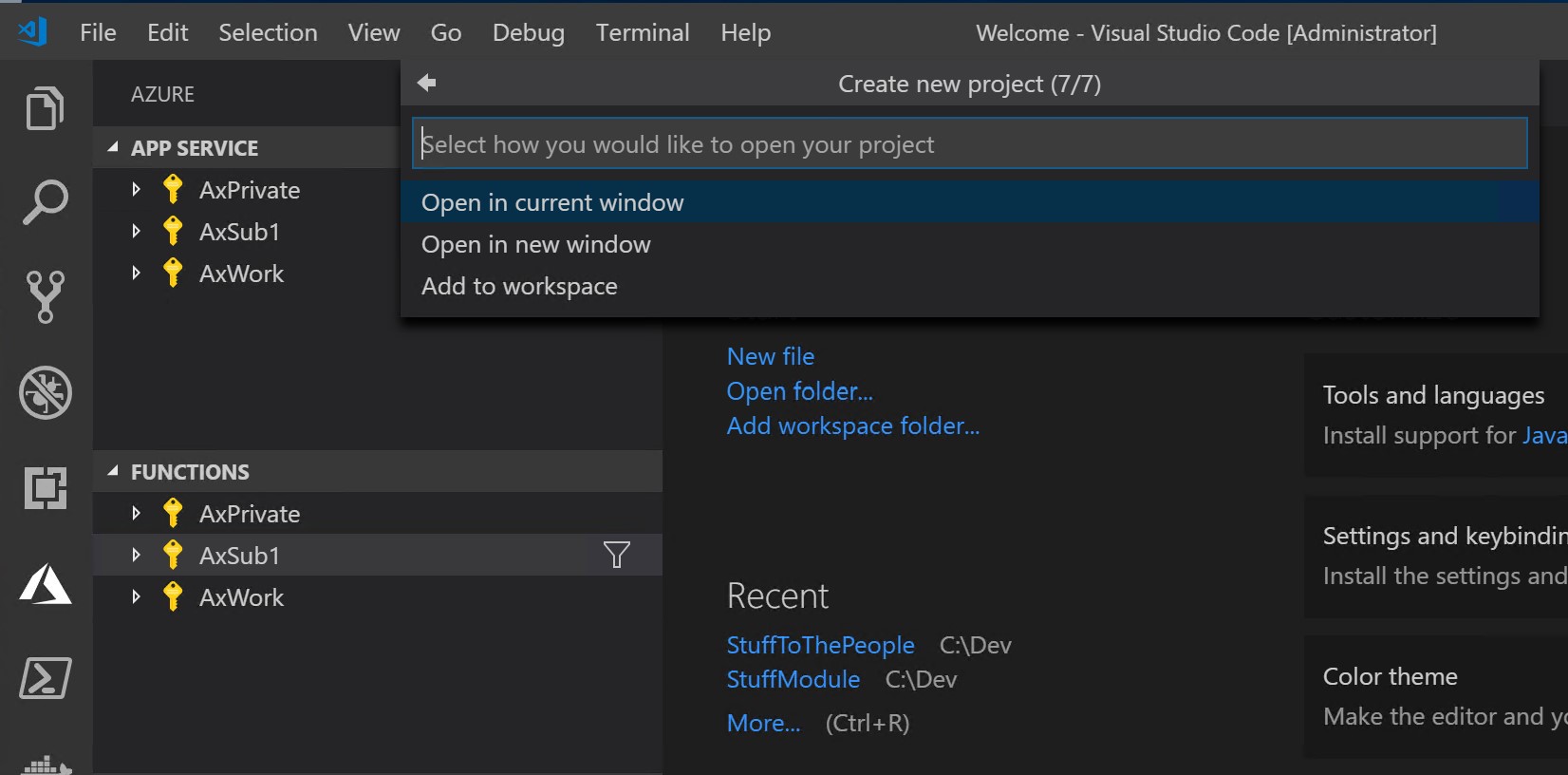Open the Search view in activity bar
The image size is (1568, 775).
[45, 201]
